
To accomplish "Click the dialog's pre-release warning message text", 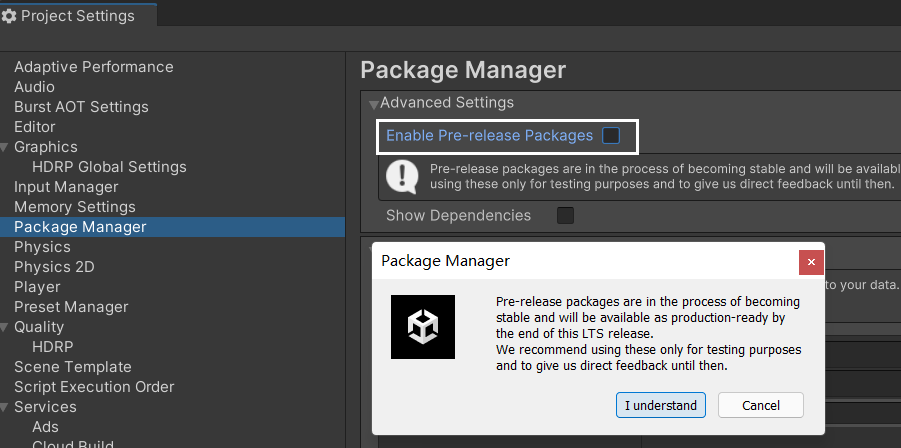I will (x=648, y=334).
